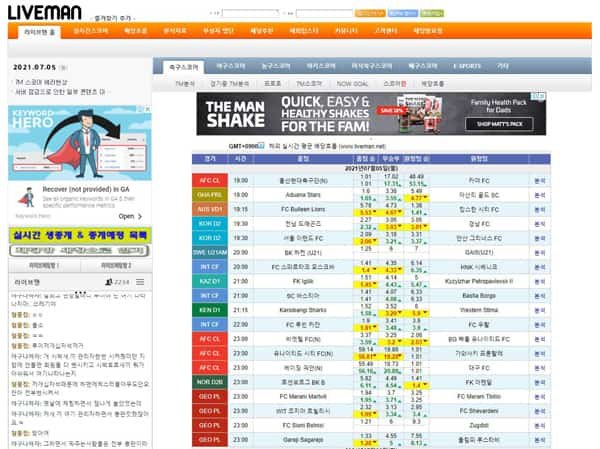Click SHOP MATT'S PACK in Man Shake ad
The image size is (600, 449).
point(499,124)
